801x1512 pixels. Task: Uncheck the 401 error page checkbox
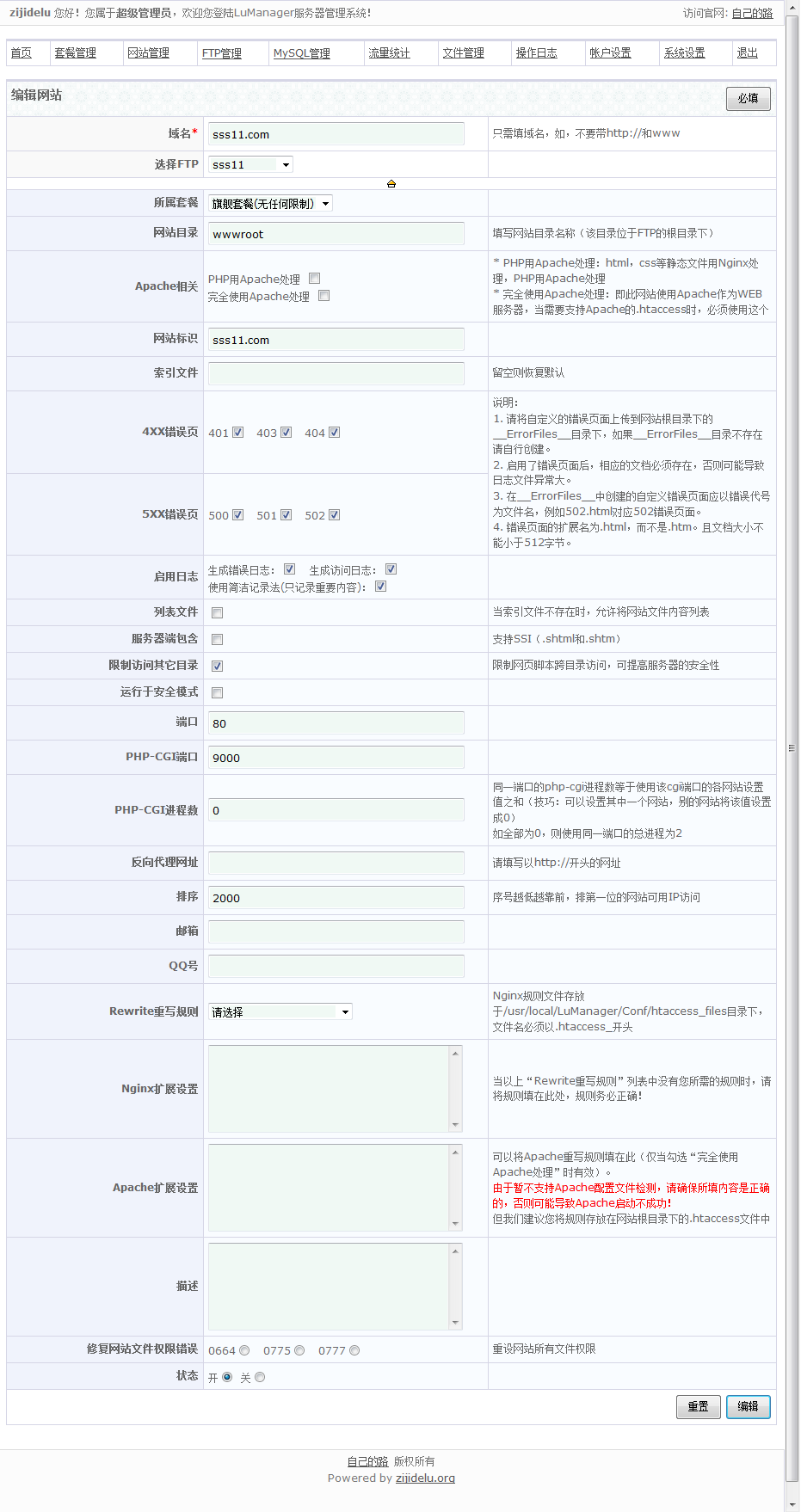[x=238, y=433]
